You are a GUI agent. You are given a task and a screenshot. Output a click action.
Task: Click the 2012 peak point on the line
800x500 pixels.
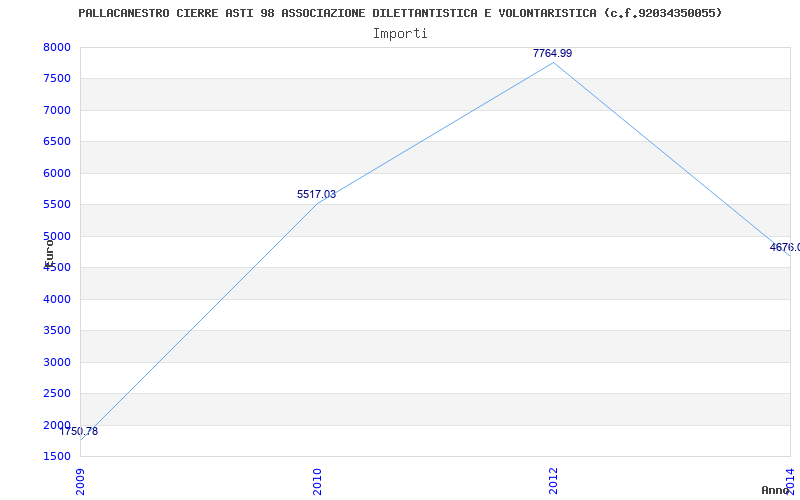[554, 62]
